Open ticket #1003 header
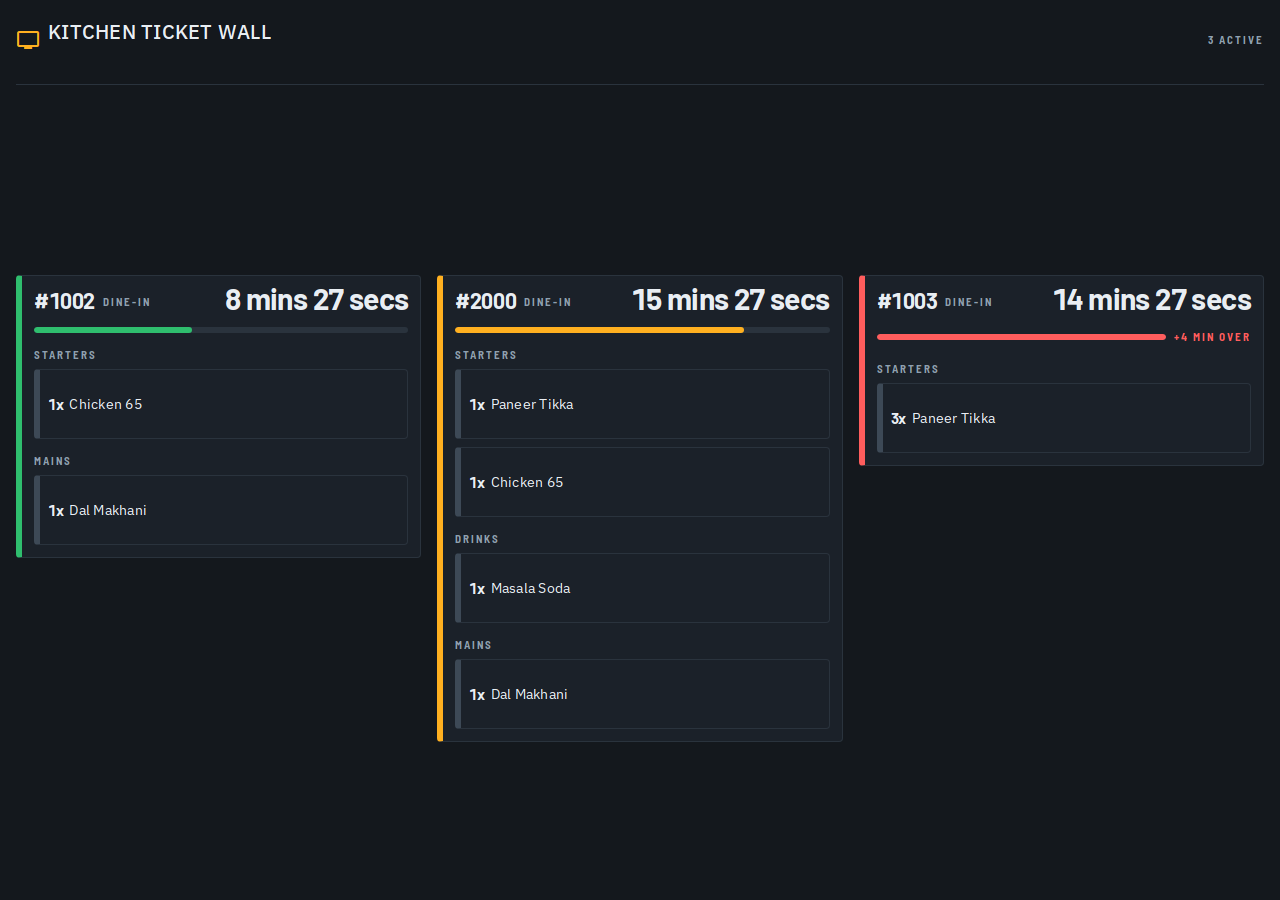The height and width of the screenshot is (900, 1280). (1064, 300)
